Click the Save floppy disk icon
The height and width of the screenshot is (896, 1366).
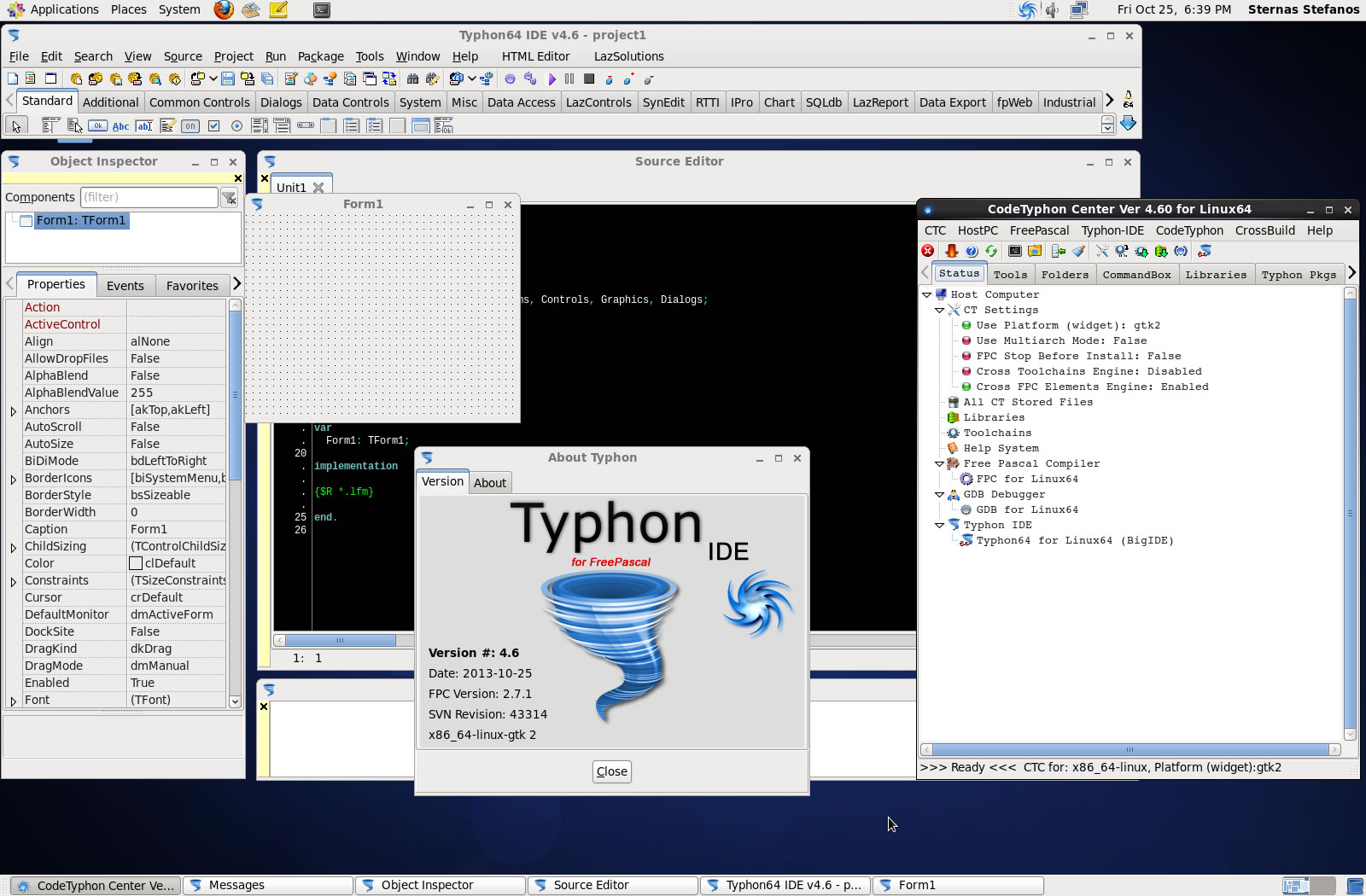[x=228, y=79]
